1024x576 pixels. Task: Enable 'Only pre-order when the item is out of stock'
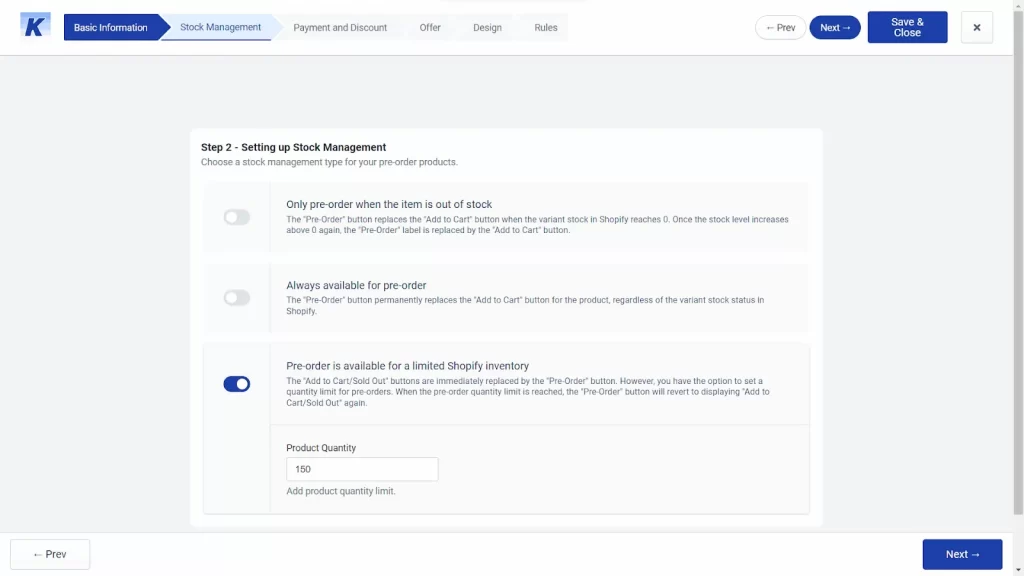pos(237,217)
